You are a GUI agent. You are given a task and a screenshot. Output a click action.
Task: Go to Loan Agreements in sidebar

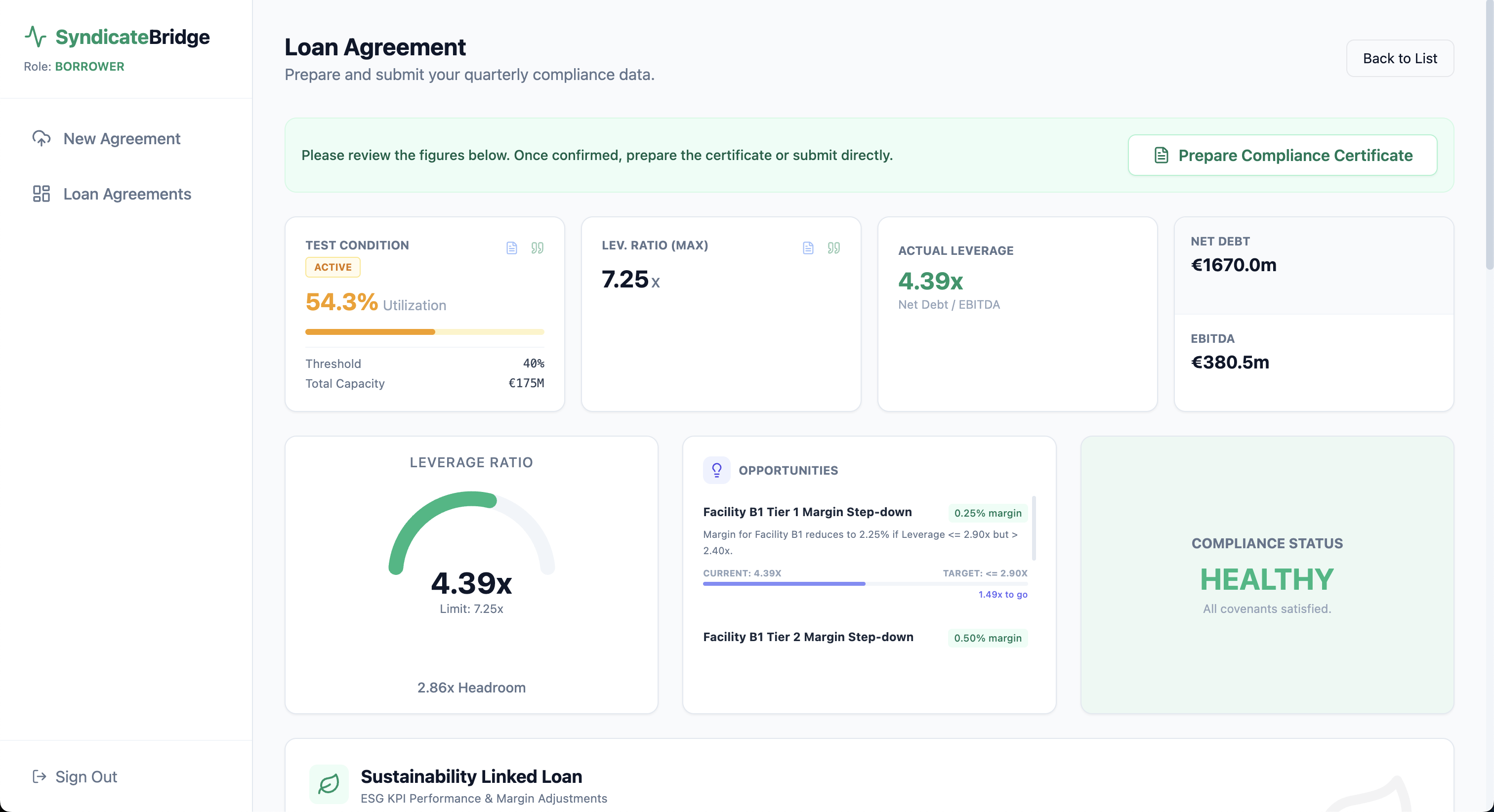click(x=127, y=194)
